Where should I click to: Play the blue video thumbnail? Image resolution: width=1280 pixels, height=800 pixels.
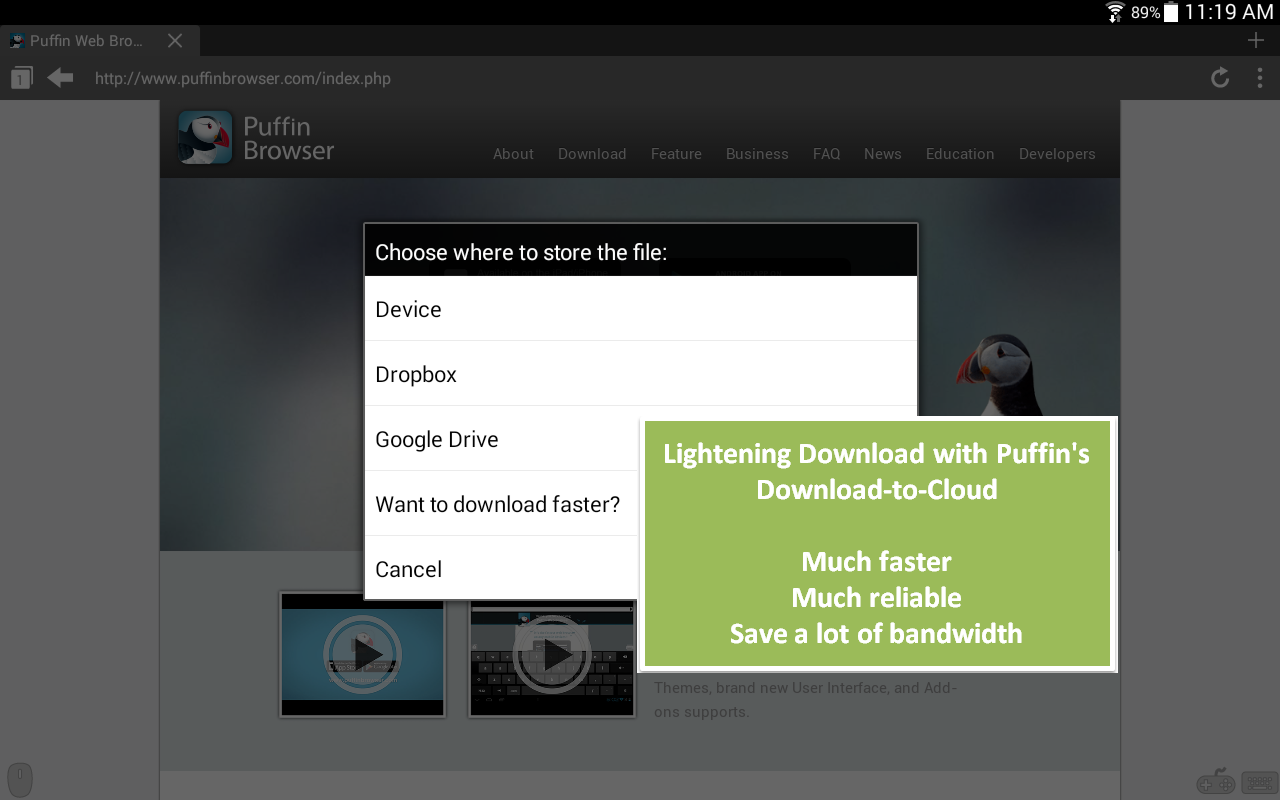pyautogui.click(x=362, y=654)
